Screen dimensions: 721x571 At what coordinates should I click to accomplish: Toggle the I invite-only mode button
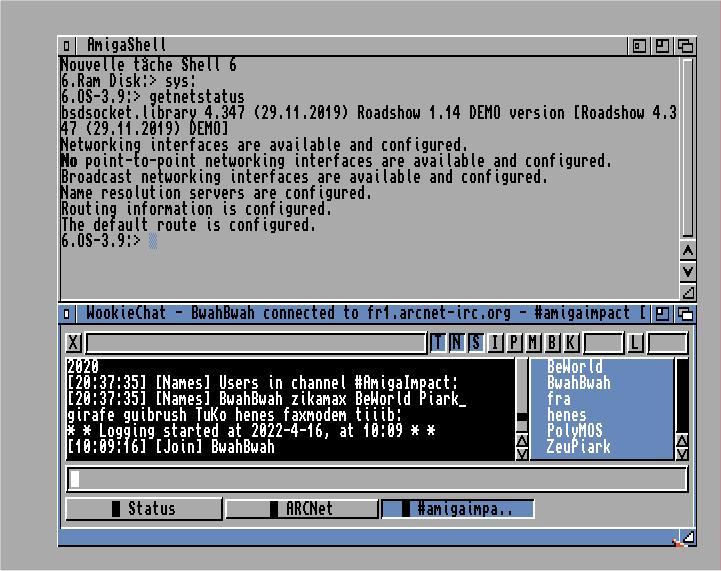495,343
